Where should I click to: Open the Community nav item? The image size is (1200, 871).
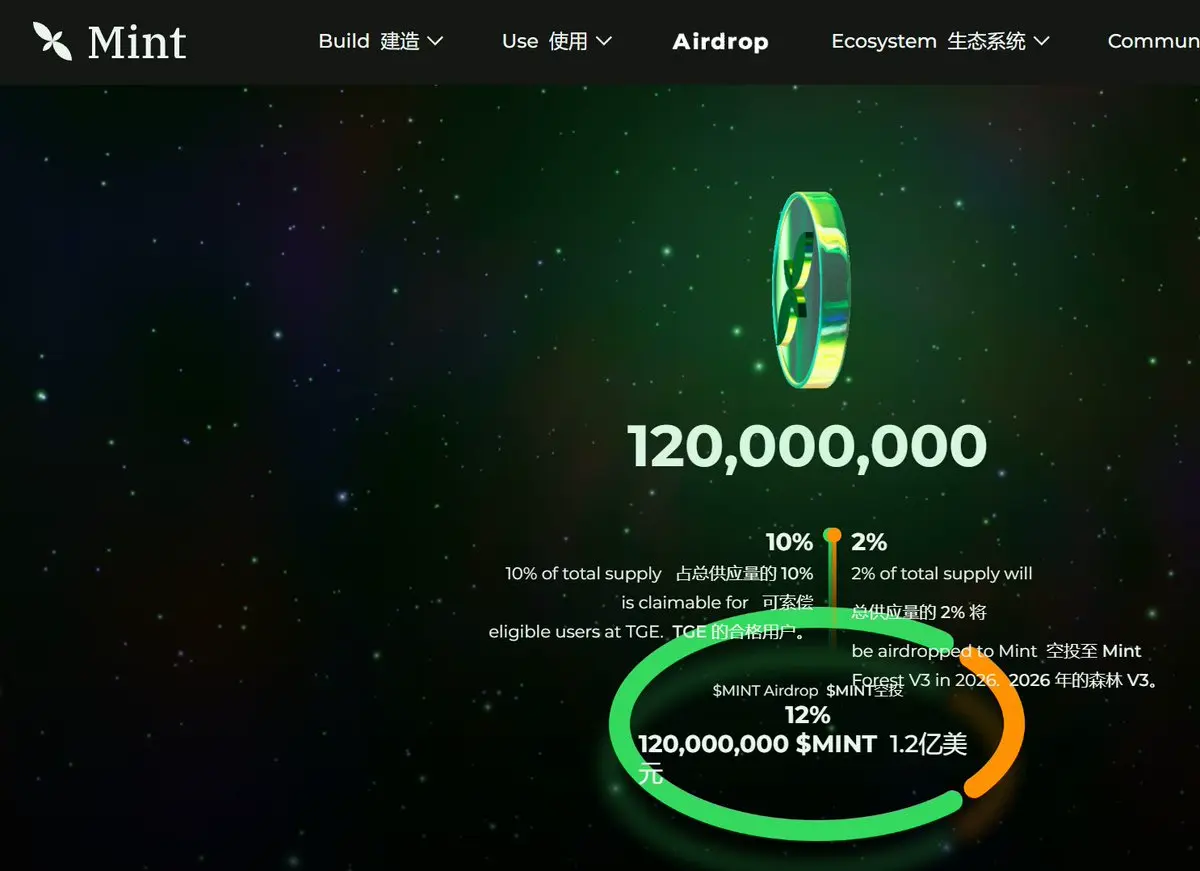1154,41
